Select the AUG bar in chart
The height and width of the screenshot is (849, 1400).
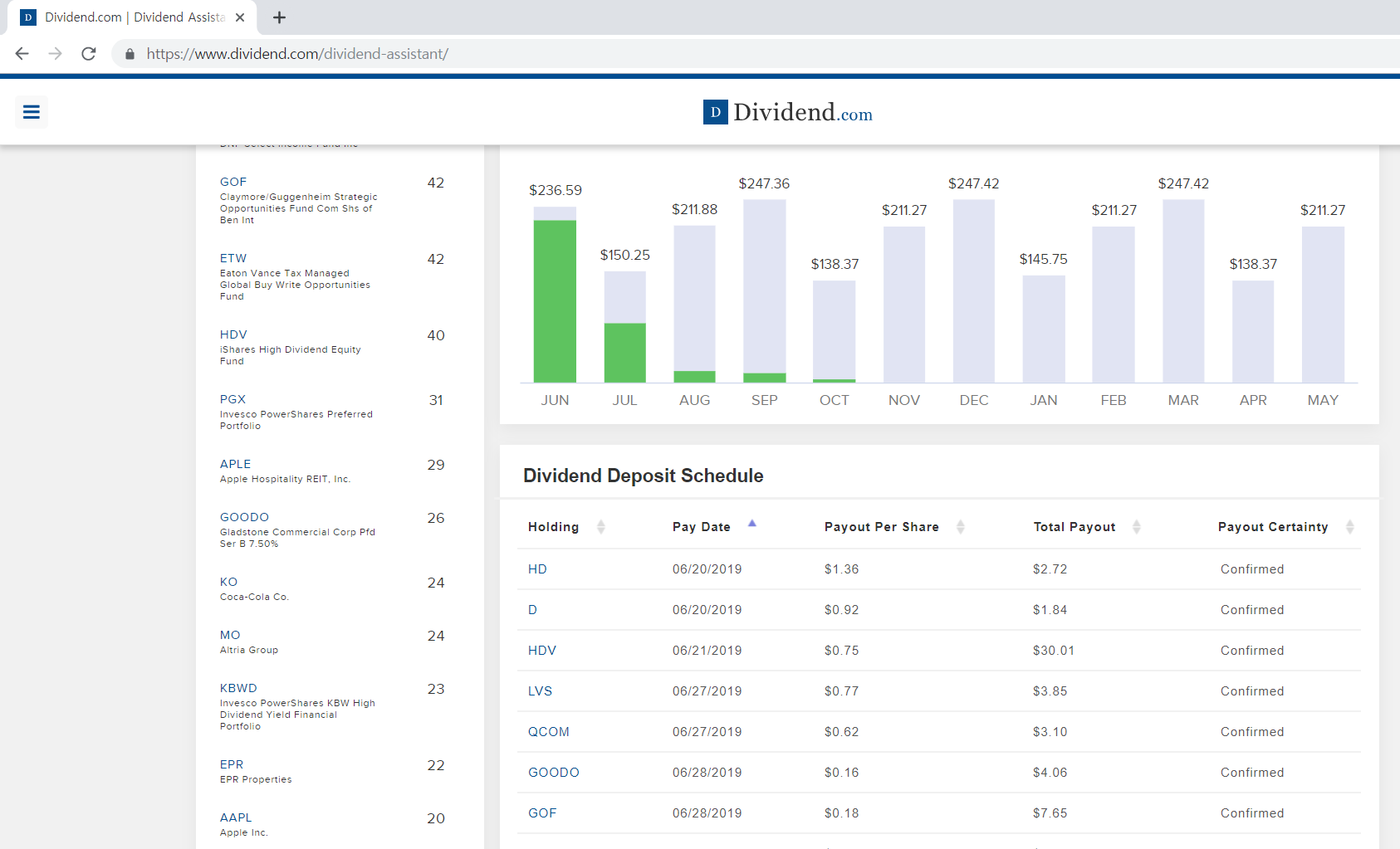pos(694,304)
